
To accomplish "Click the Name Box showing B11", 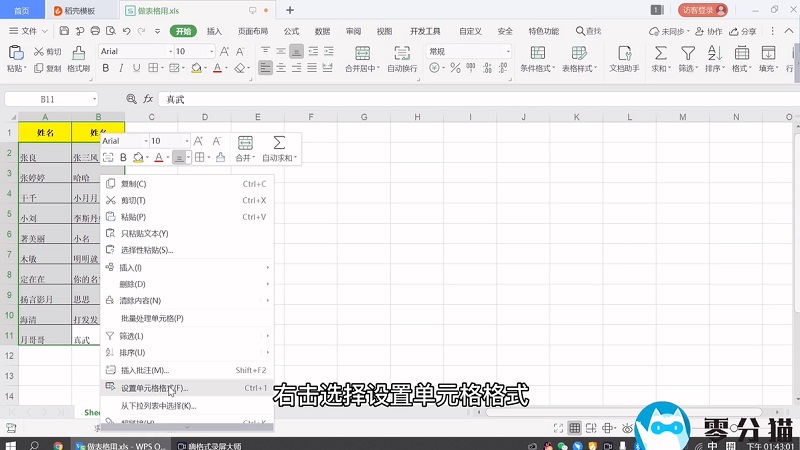I will 50,99.
